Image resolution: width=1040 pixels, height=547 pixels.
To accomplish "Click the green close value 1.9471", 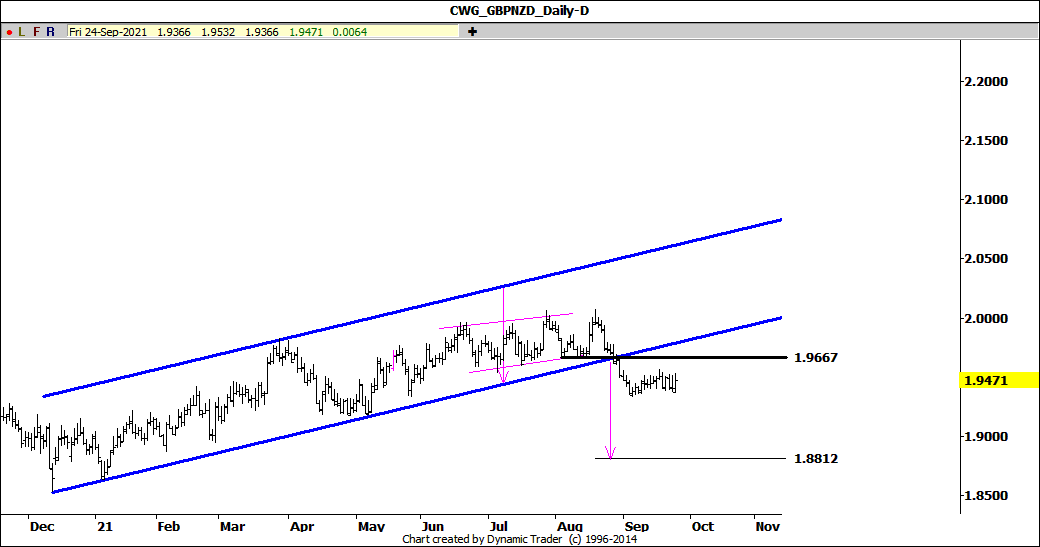I will [306, 32].
